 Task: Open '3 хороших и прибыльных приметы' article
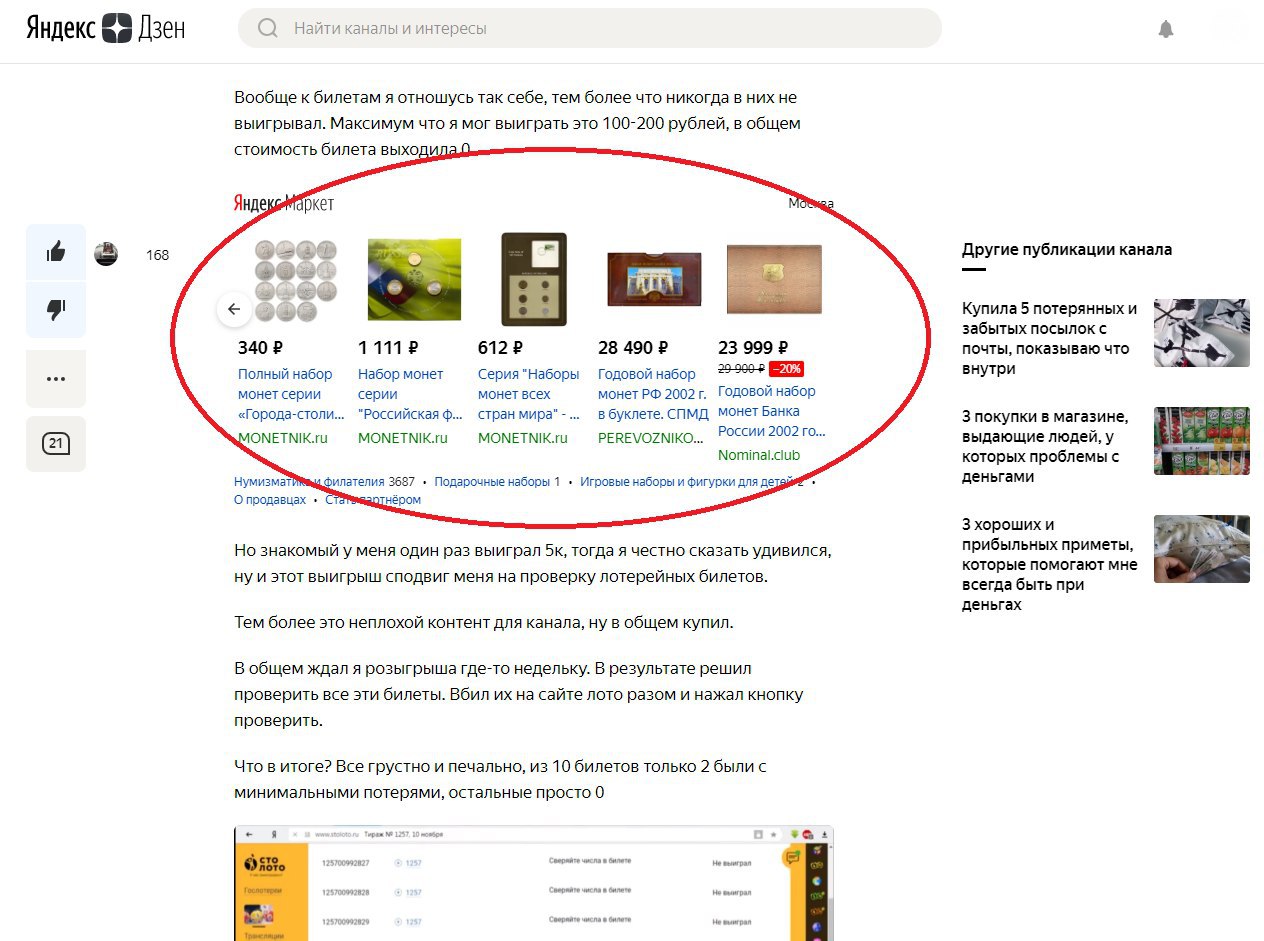pyautogui.click(x=1050, y=564)
